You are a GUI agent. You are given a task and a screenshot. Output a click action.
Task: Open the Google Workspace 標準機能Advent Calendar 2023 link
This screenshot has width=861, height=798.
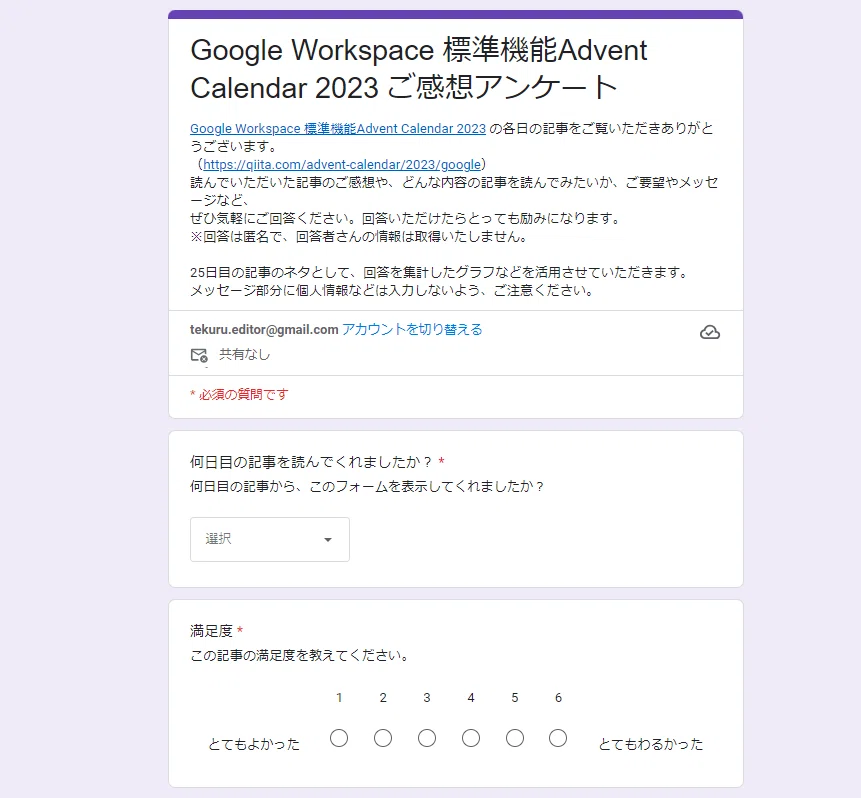(x=338, y=129)
